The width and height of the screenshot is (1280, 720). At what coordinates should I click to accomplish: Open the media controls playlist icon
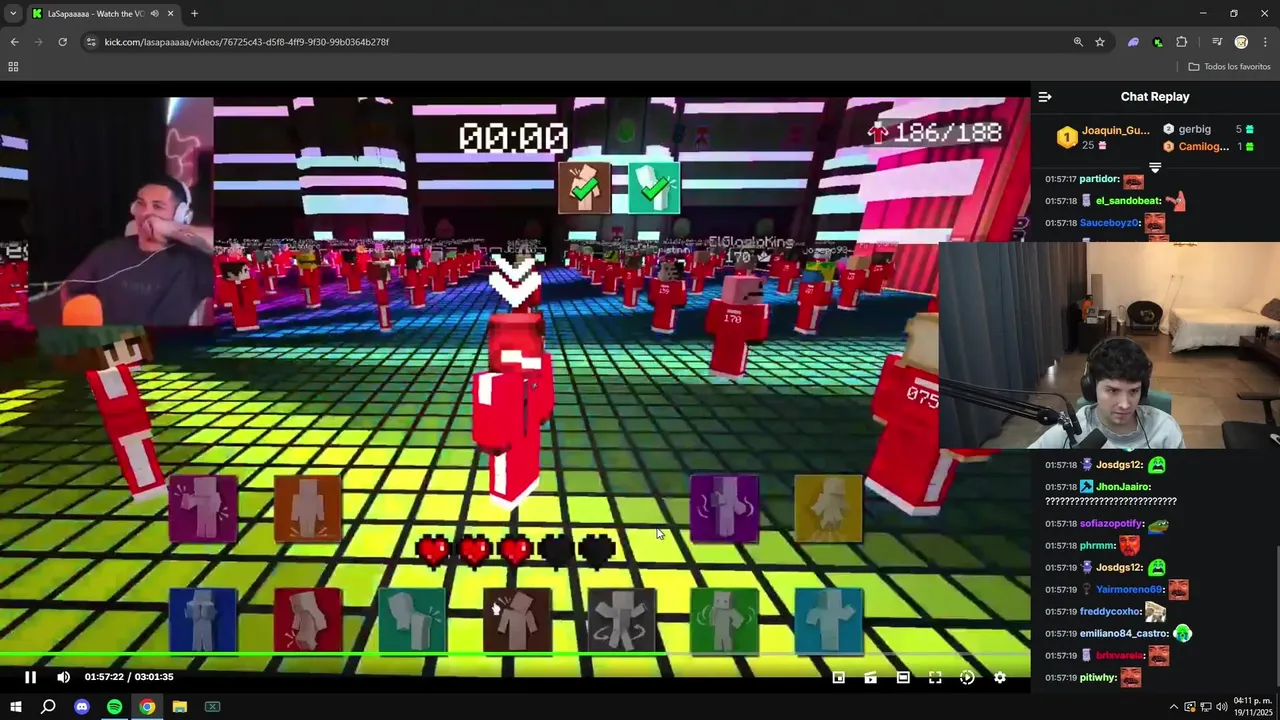point(1217,42)
